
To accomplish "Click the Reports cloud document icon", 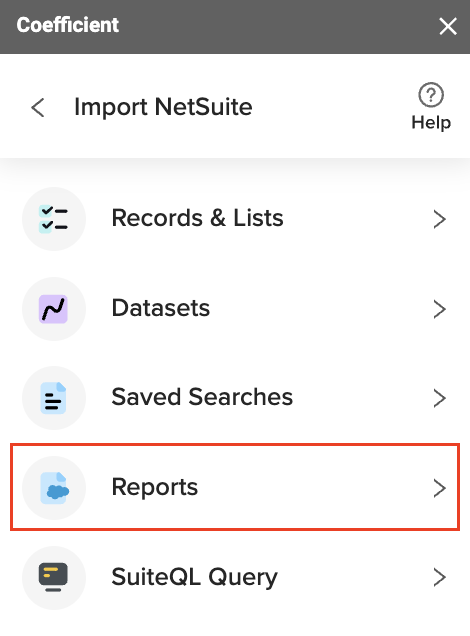I will point(54,488).
